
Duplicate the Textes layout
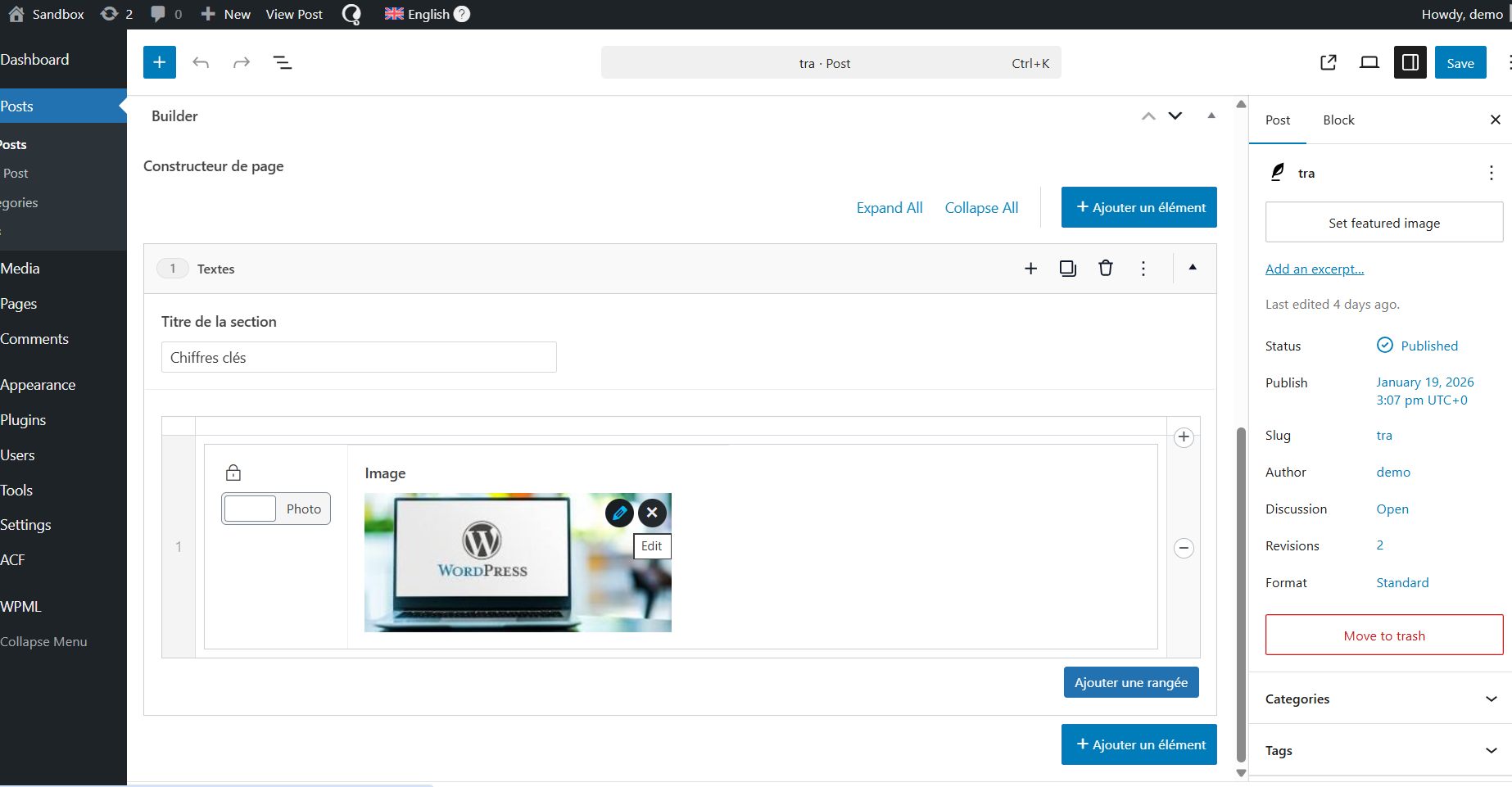[x=1067, y=269]
